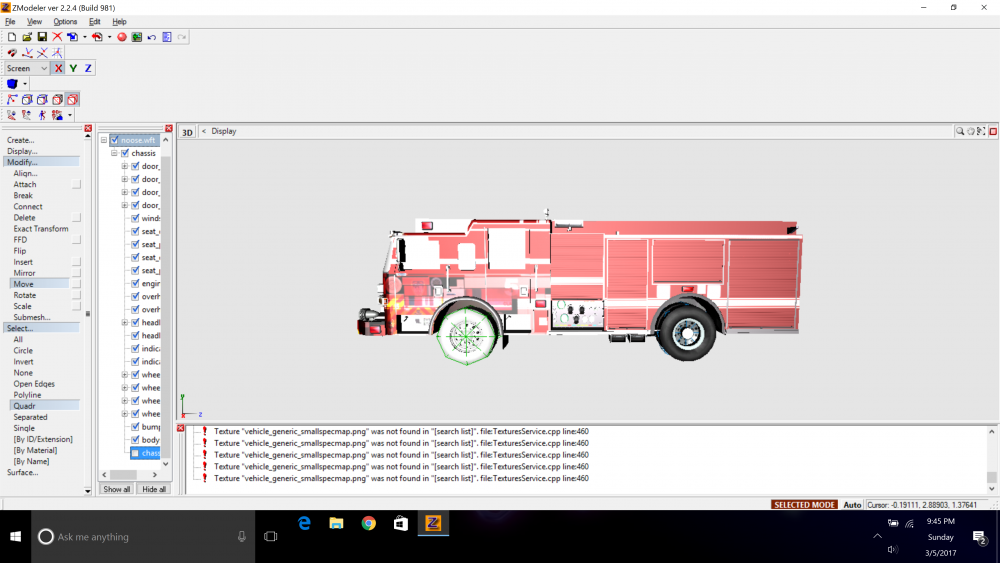
Task: Click the message log close icon
Action: click(180, 428)
